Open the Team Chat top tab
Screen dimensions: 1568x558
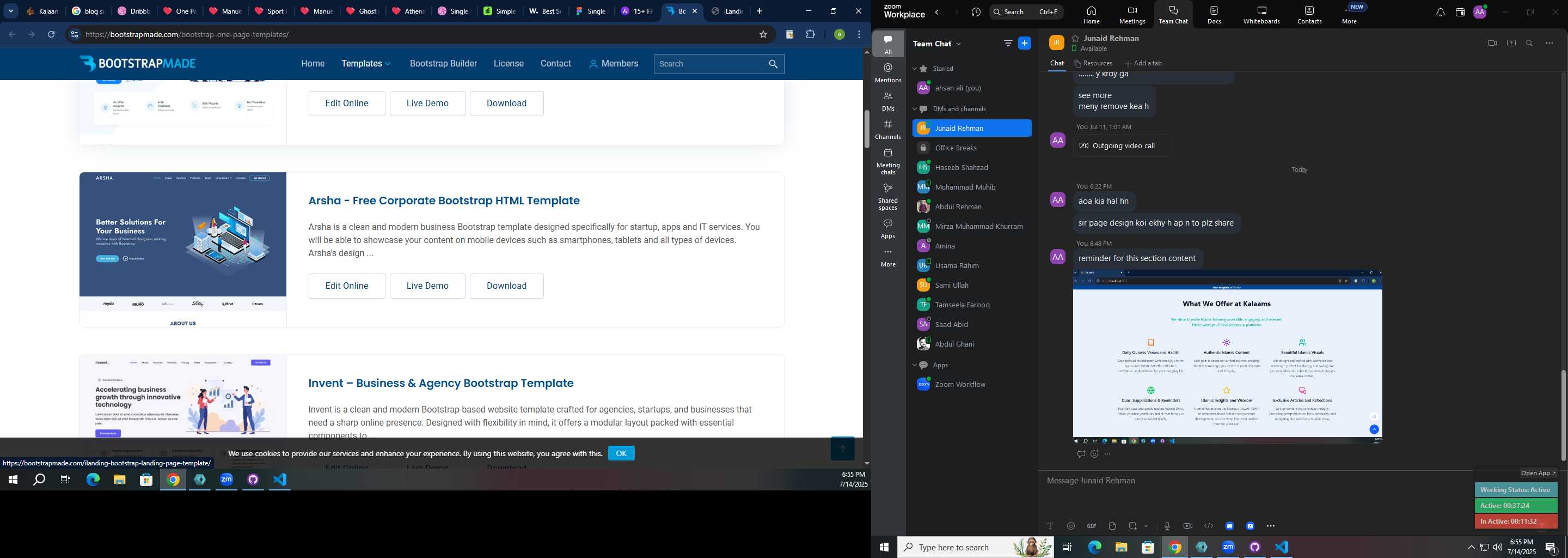click(1172, 15)
